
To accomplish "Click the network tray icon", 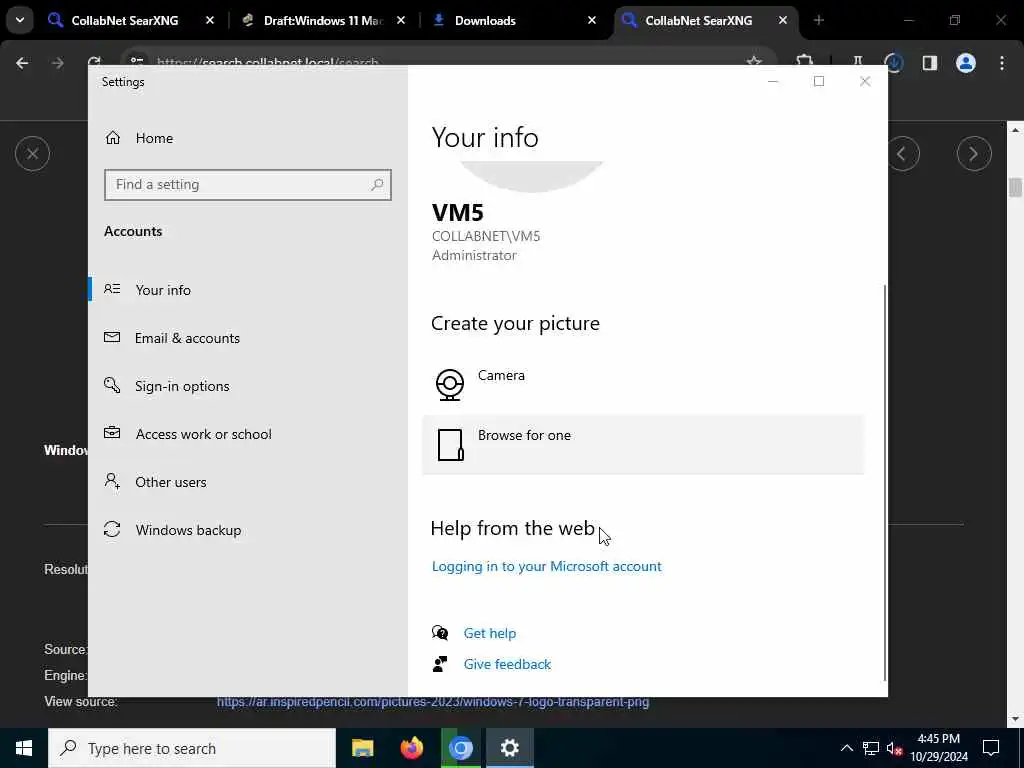I will click(871, 748).
